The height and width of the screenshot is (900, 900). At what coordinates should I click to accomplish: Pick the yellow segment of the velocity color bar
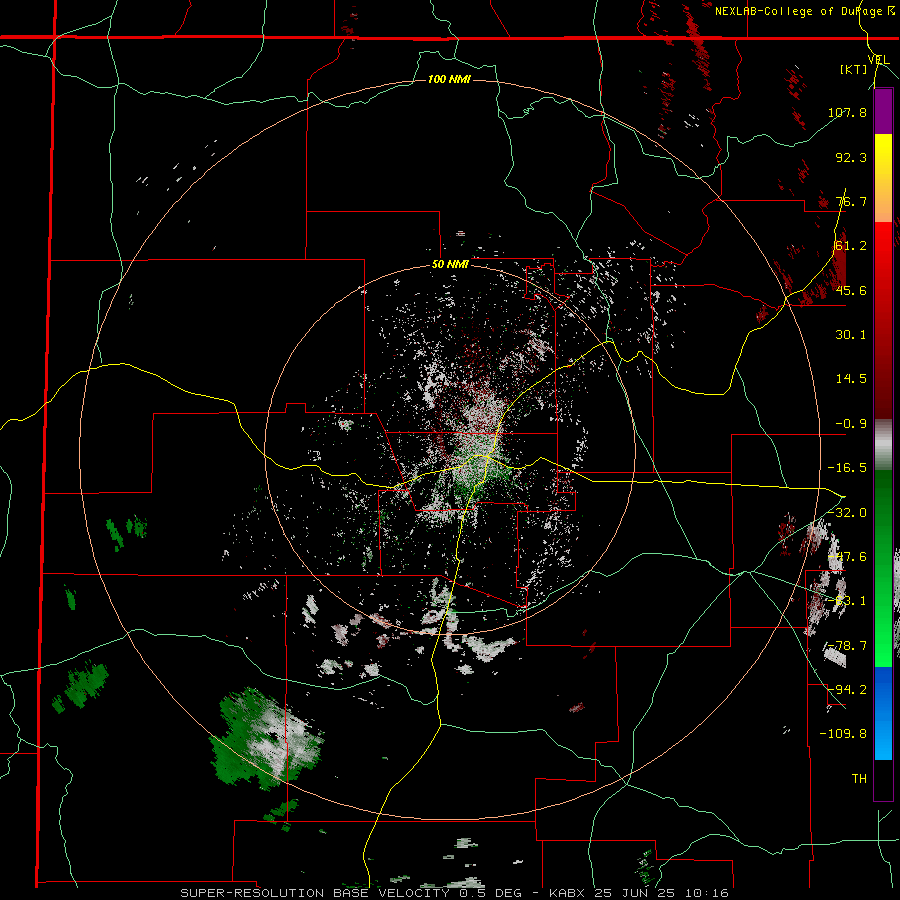[883, 157]
